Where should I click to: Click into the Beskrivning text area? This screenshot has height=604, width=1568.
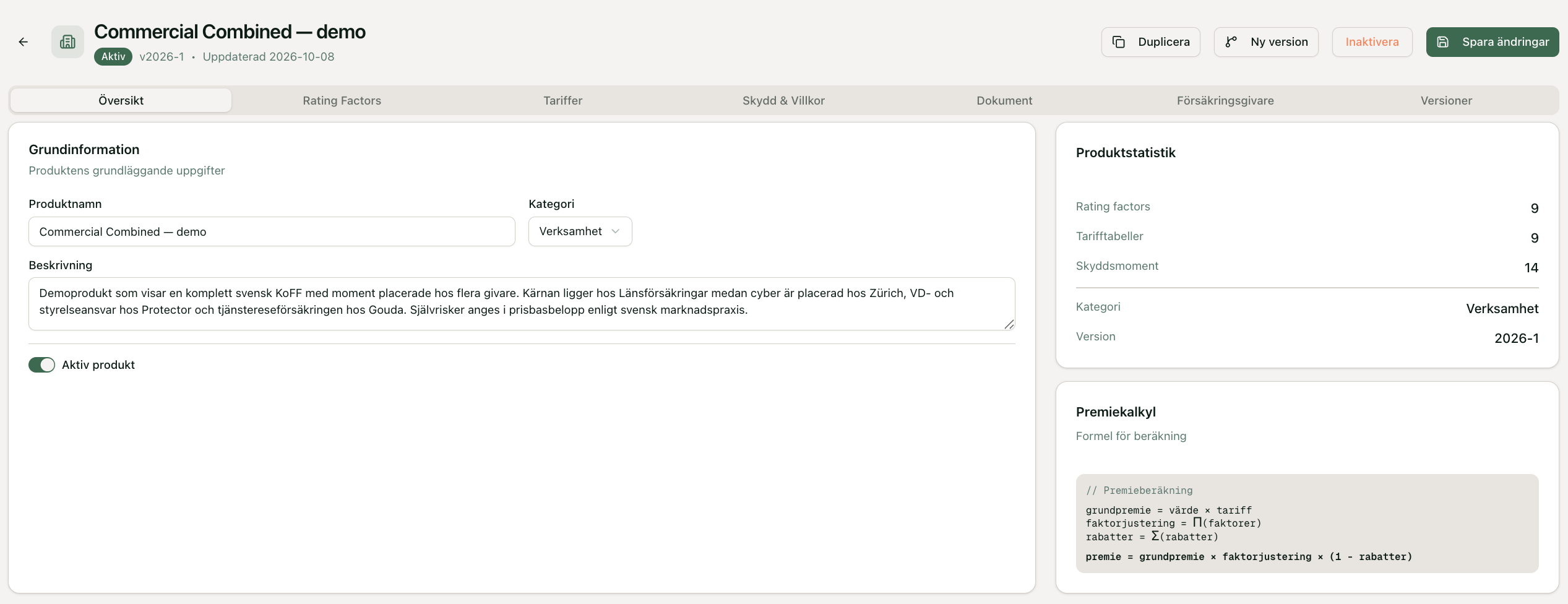[x=522, y=304]
